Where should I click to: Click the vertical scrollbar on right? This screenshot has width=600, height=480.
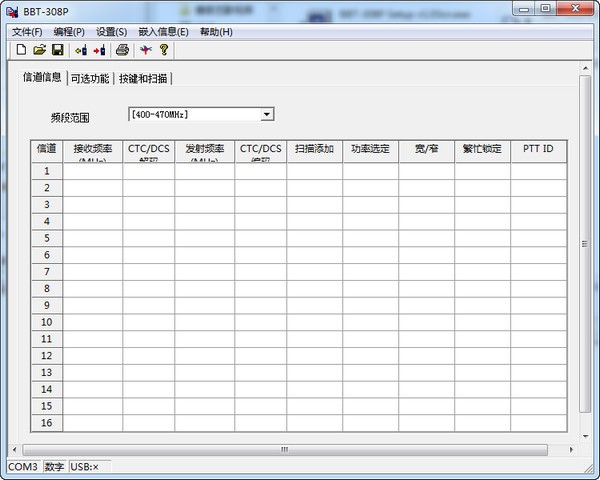click(x=585, y=243)
